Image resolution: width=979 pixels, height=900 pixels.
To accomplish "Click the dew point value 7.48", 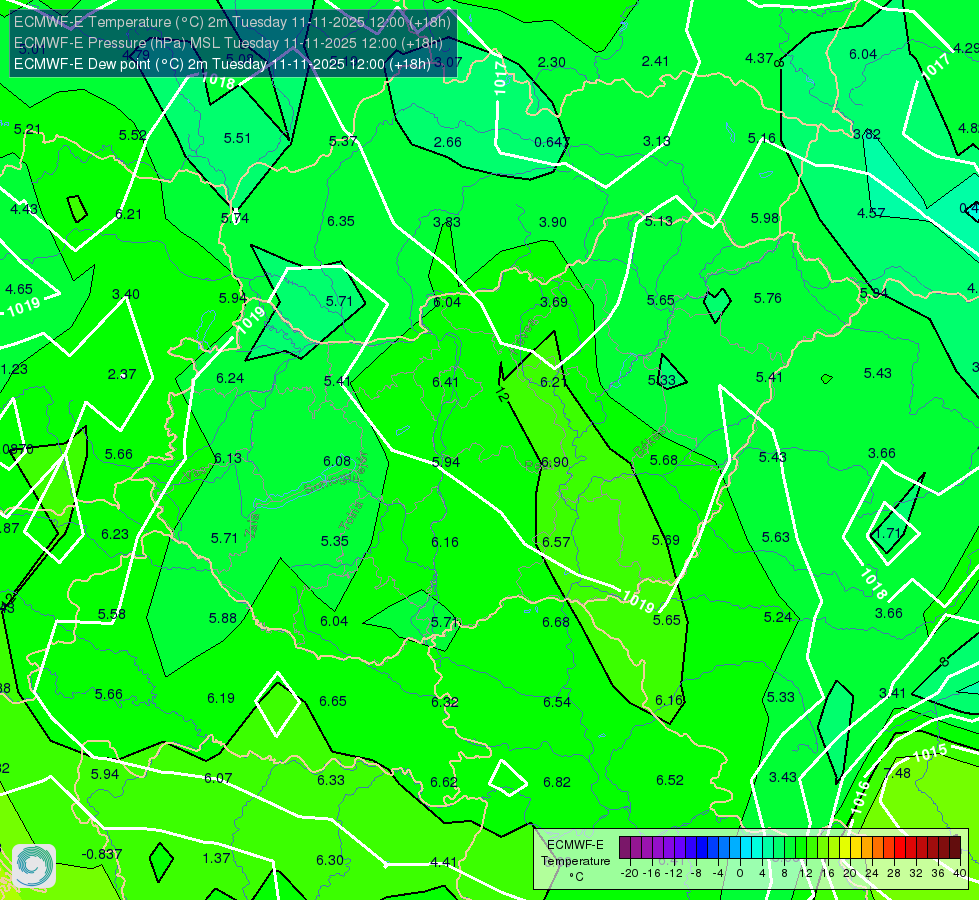I will point(897,773).
